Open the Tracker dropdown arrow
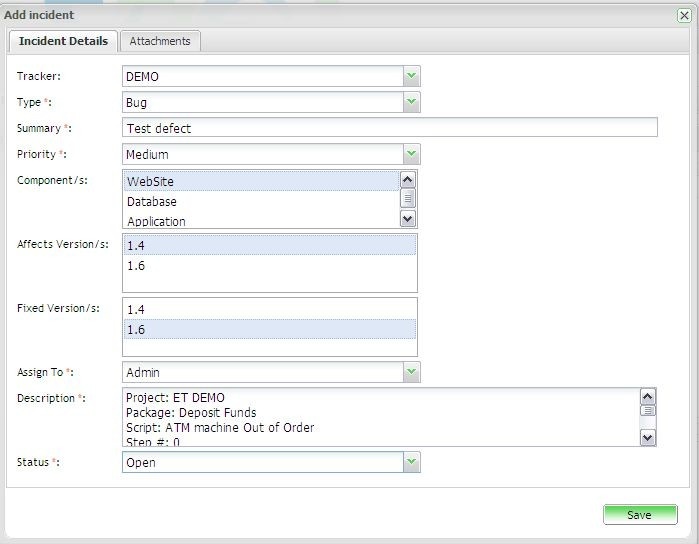 tap(411, 77)
